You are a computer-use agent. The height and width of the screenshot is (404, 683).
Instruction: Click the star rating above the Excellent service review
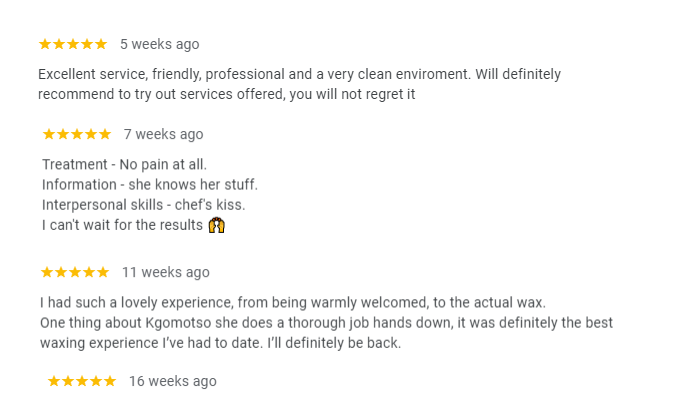73,44
